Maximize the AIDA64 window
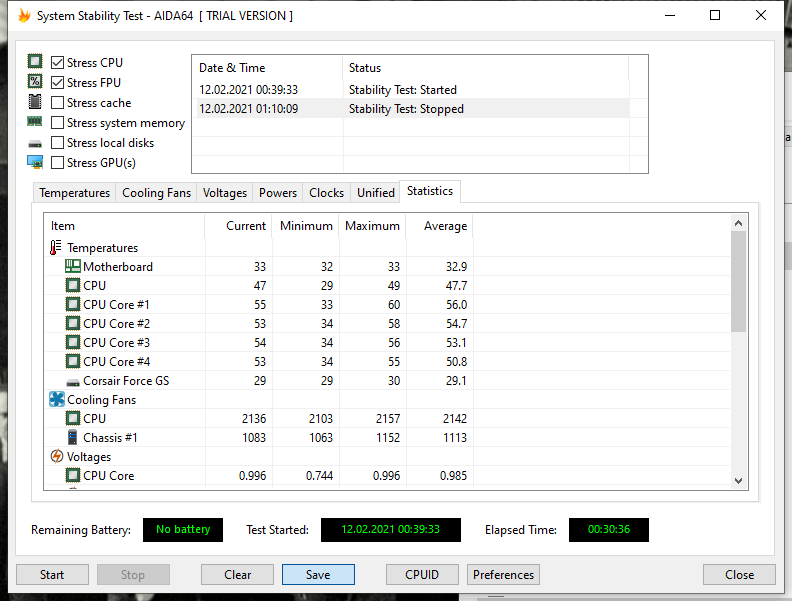Viewport: 792px width, 601px height. pos(715,15)
